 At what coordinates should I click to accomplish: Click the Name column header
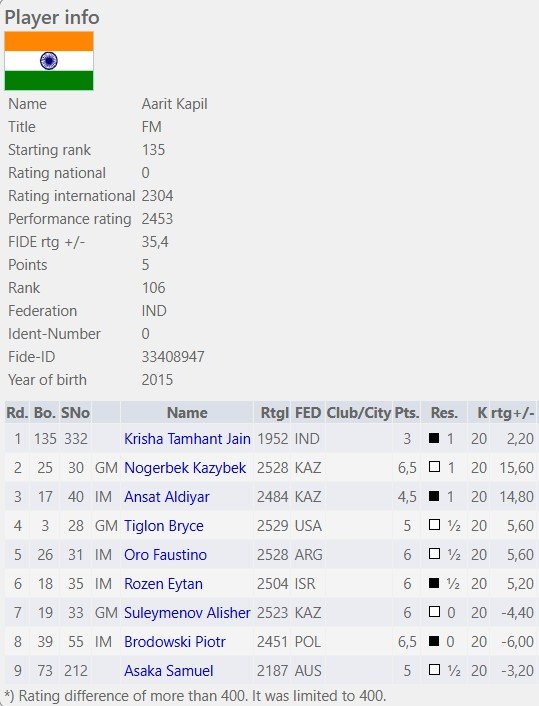[187, 412]
